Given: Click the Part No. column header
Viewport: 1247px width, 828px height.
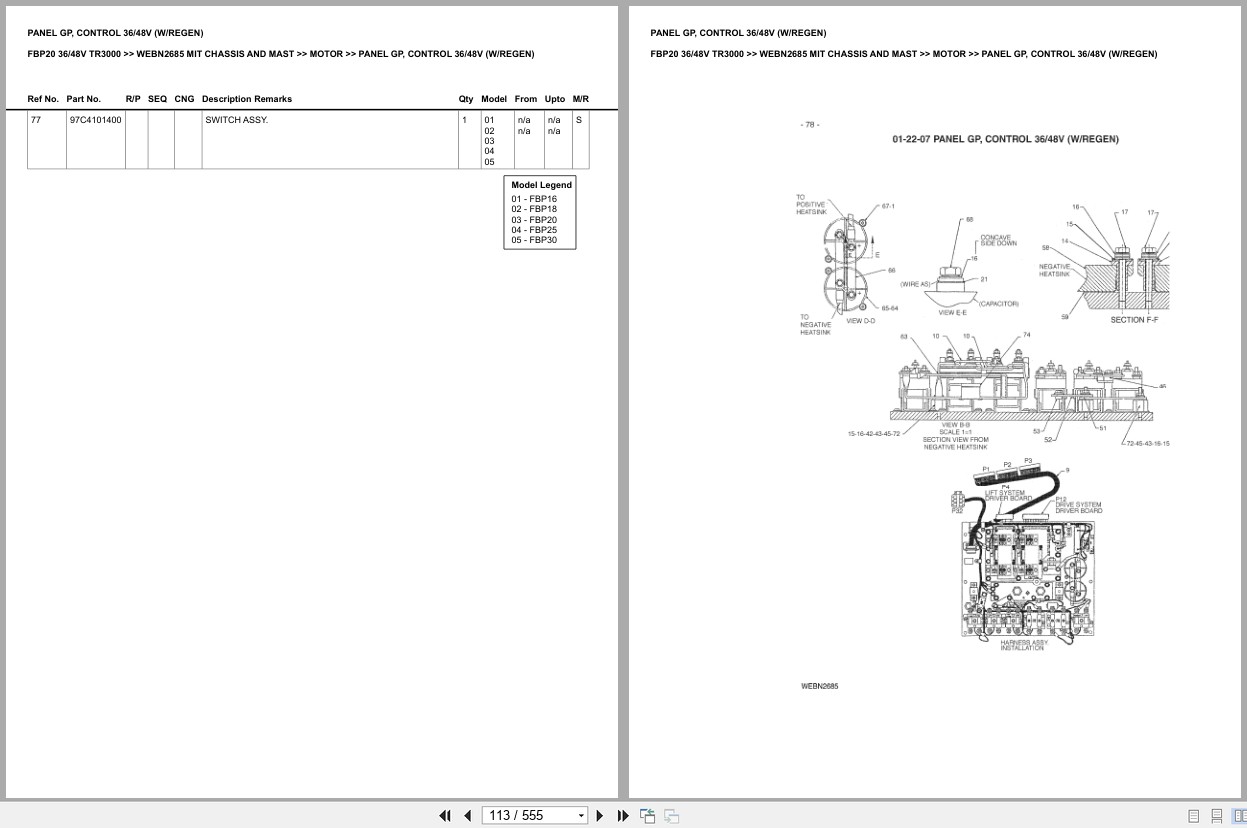Looking at the screenshot, I should tap(84, 99).
